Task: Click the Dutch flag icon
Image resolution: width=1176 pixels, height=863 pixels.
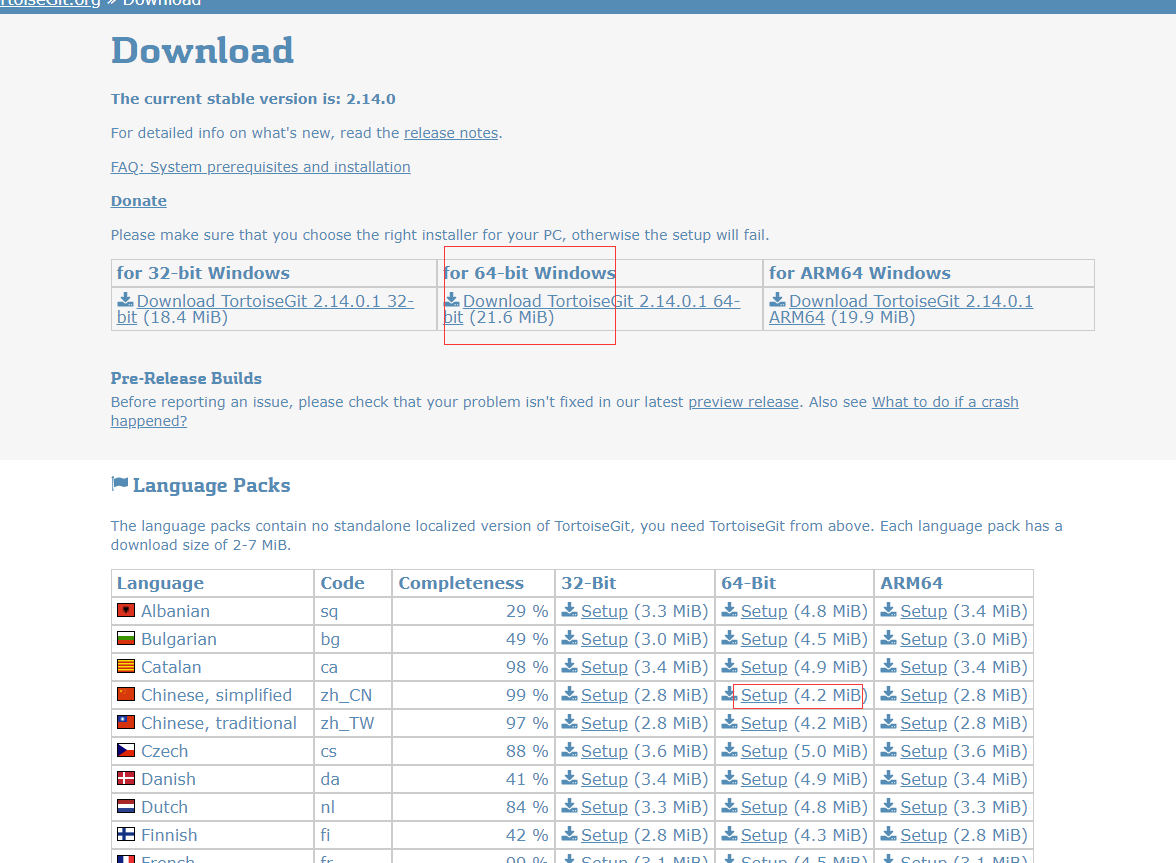Action: click(126, 807)
